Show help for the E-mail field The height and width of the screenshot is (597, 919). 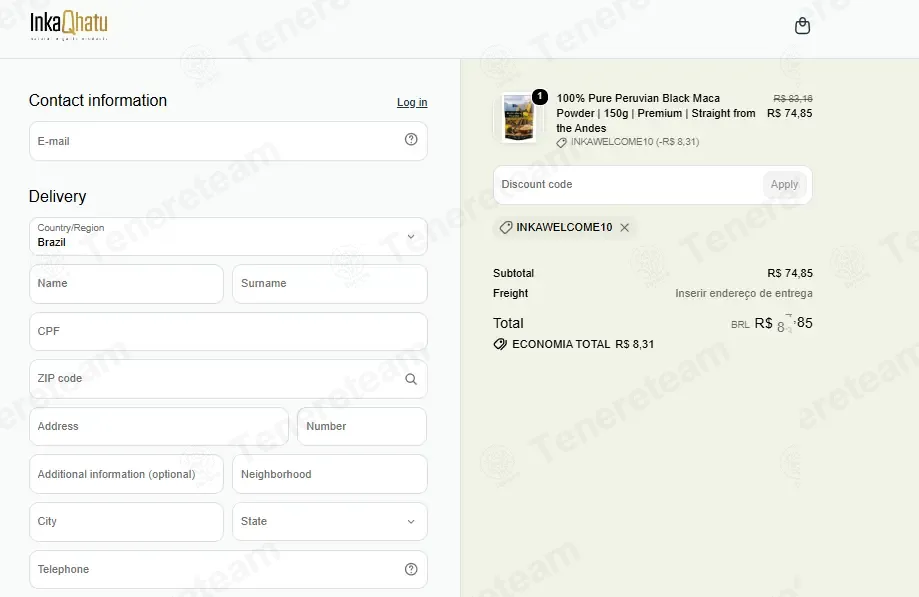pyautogui.click(x=411, y=139)
